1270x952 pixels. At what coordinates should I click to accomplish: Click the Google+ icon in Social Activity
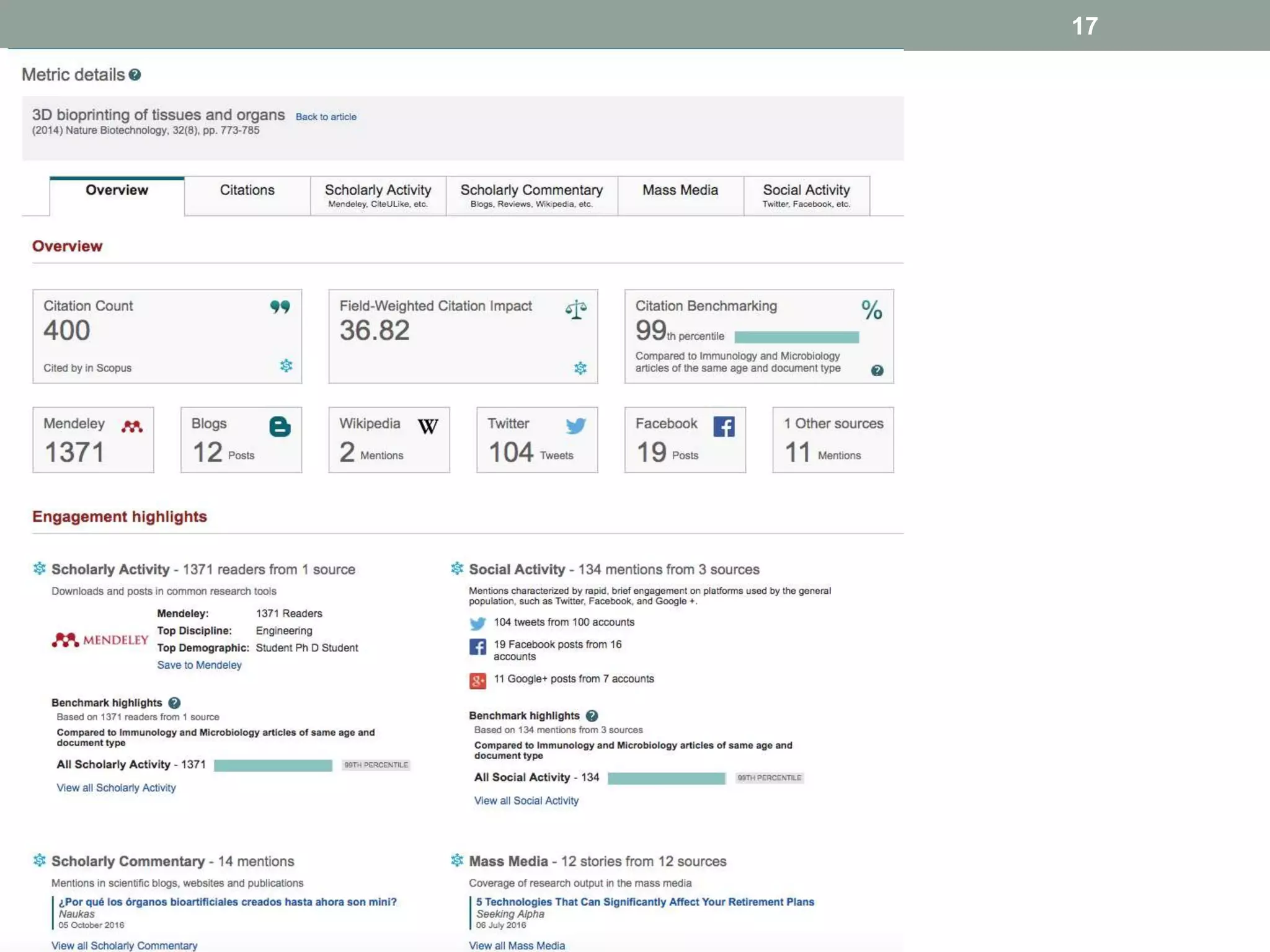tap(477, 681)
